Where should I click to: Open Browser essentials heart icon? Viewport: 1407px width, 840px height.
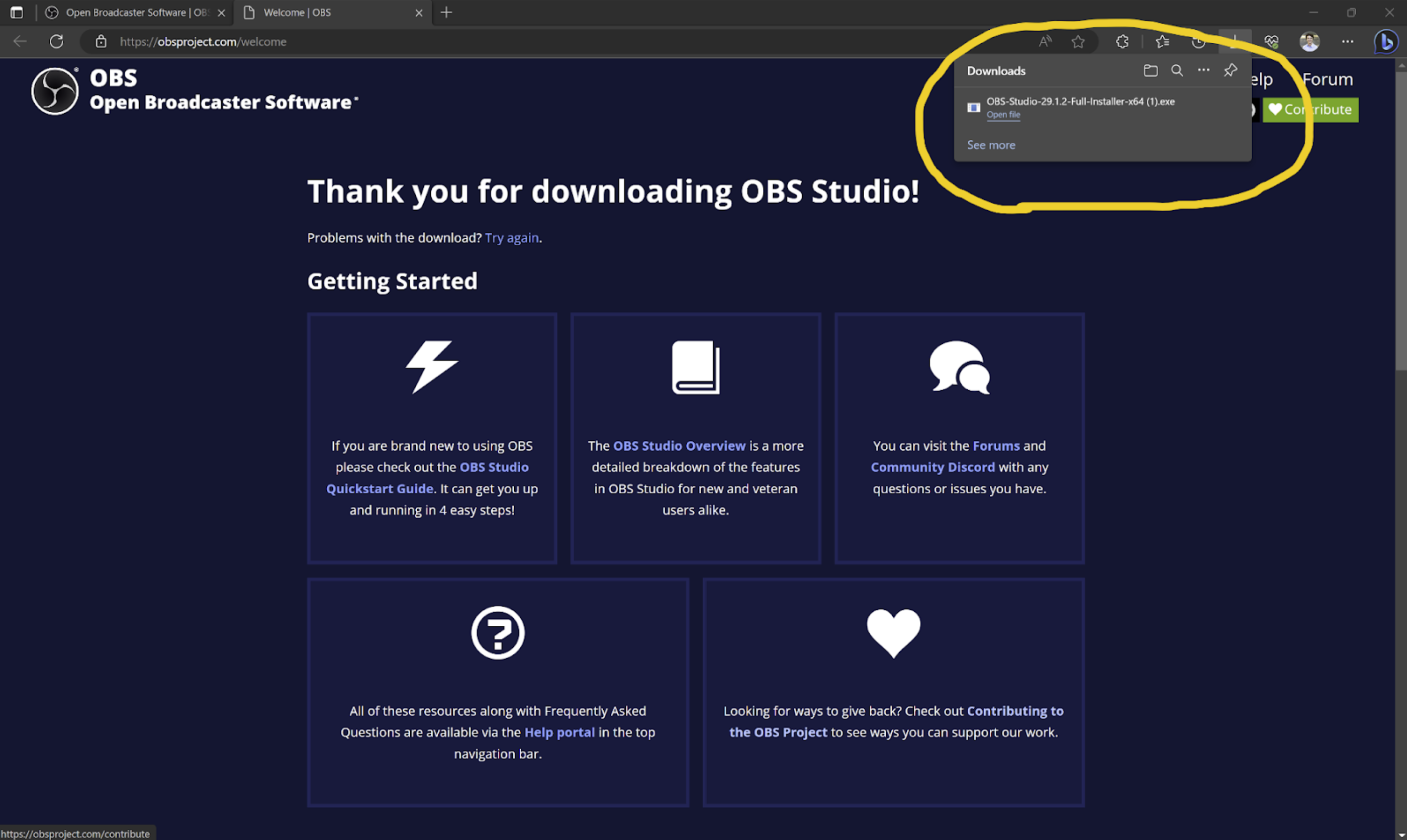[1272, 41]
